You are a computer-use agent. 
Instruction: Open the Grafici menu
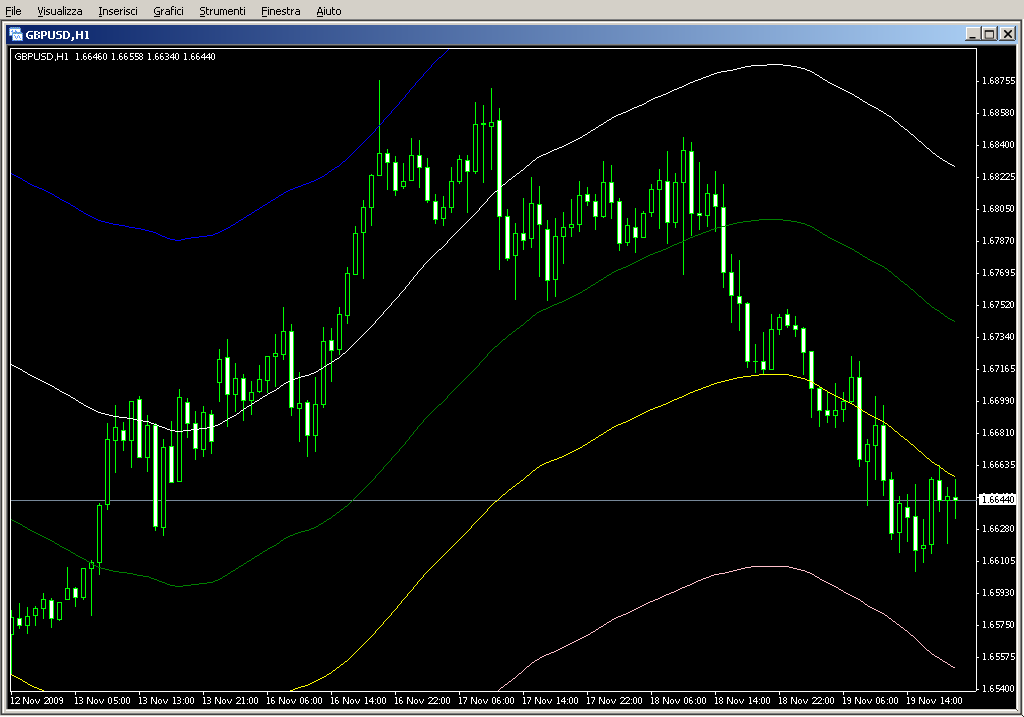[x=168, y=11]
